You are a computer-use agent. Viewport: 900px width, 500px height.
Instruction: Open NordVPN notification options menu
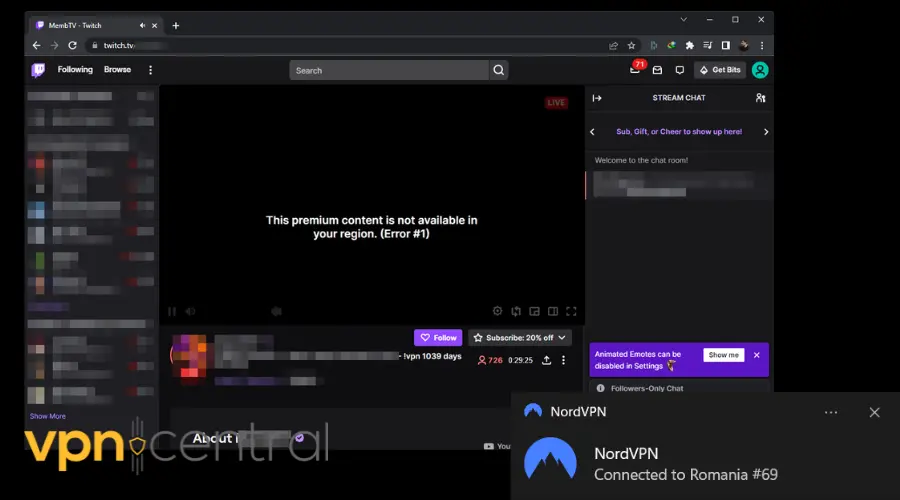click(x=831, y=412)
